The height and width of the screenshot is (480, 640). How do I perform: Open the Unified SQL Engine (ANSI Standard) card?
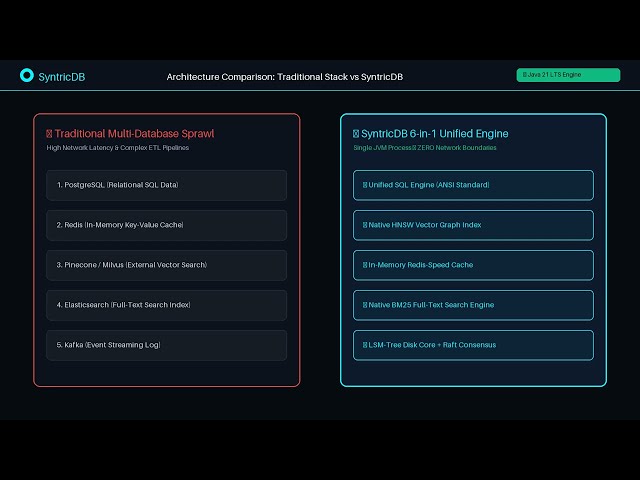pos(473,185)
